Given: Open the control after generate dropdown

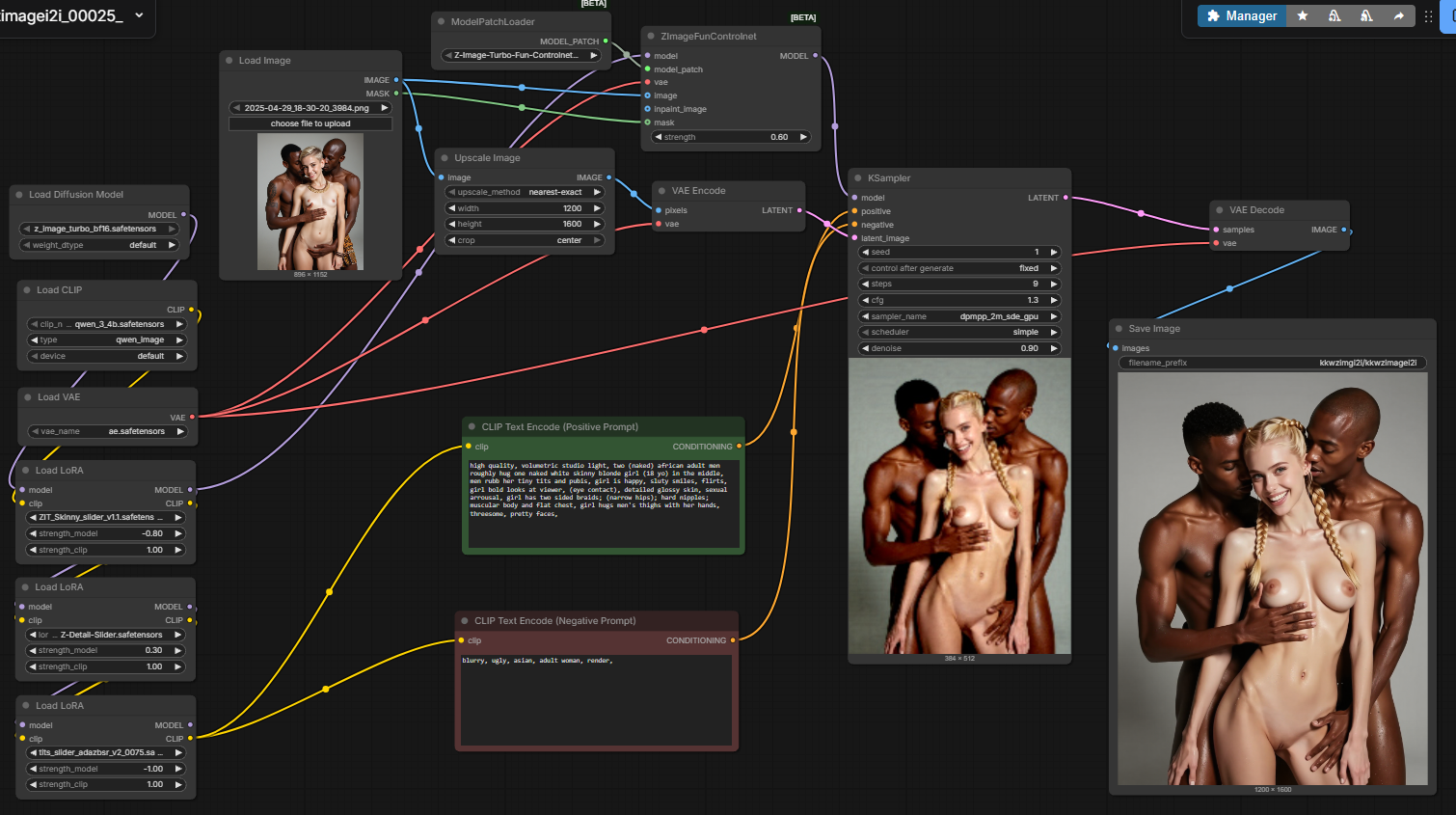Looking at the screenshot, I should point(959,268).
